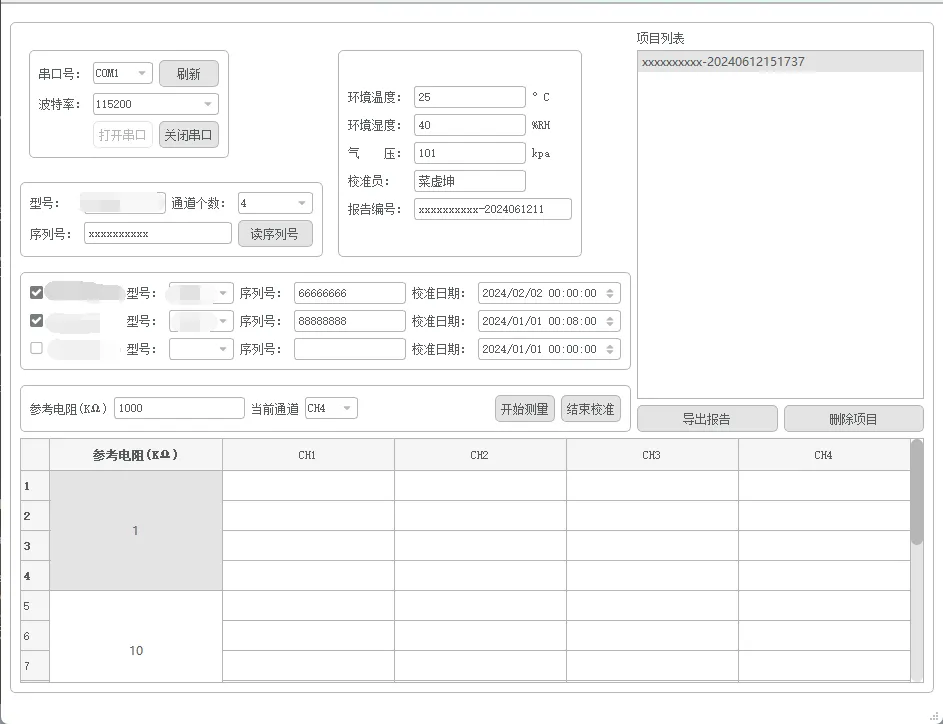Screen dimensions: 943x724
Task: Click spinner arrows of 2024/01/01 00:00:00 field
Action: [x=610, y=349]
